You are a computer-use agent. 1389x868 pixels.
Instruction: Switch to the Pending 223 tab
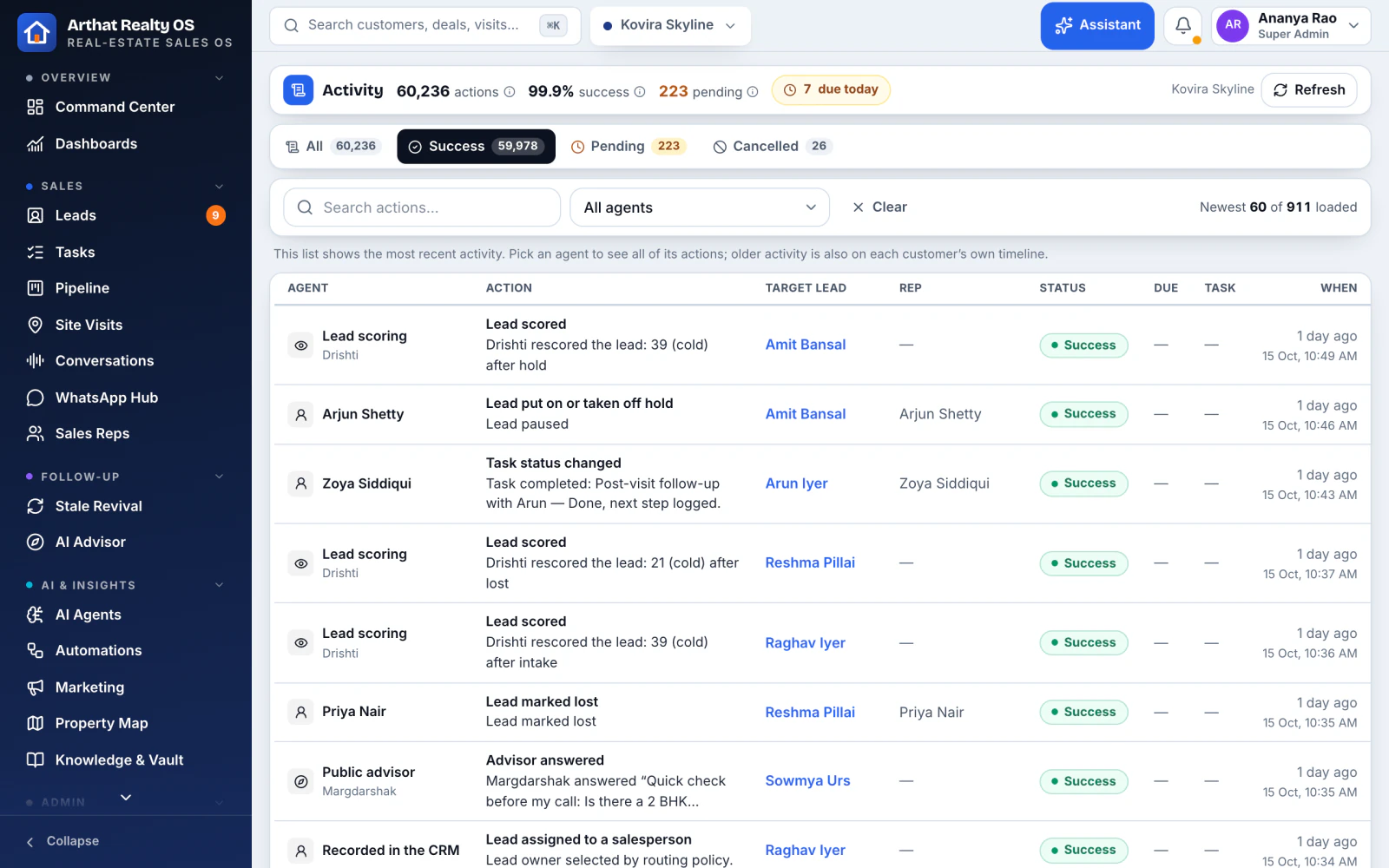click(x=629, y=146)
